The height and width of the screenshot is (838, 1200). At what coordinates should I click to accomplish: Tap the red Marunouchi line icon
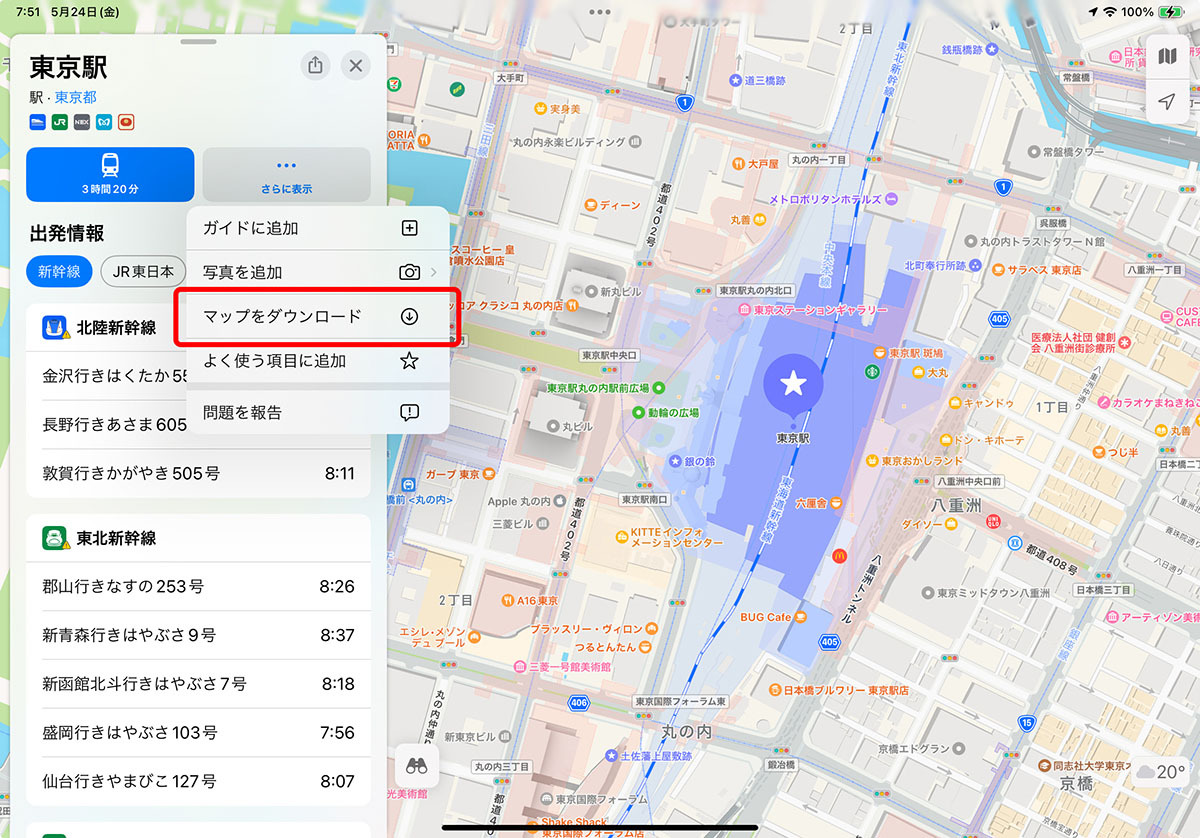pos(125,122)
